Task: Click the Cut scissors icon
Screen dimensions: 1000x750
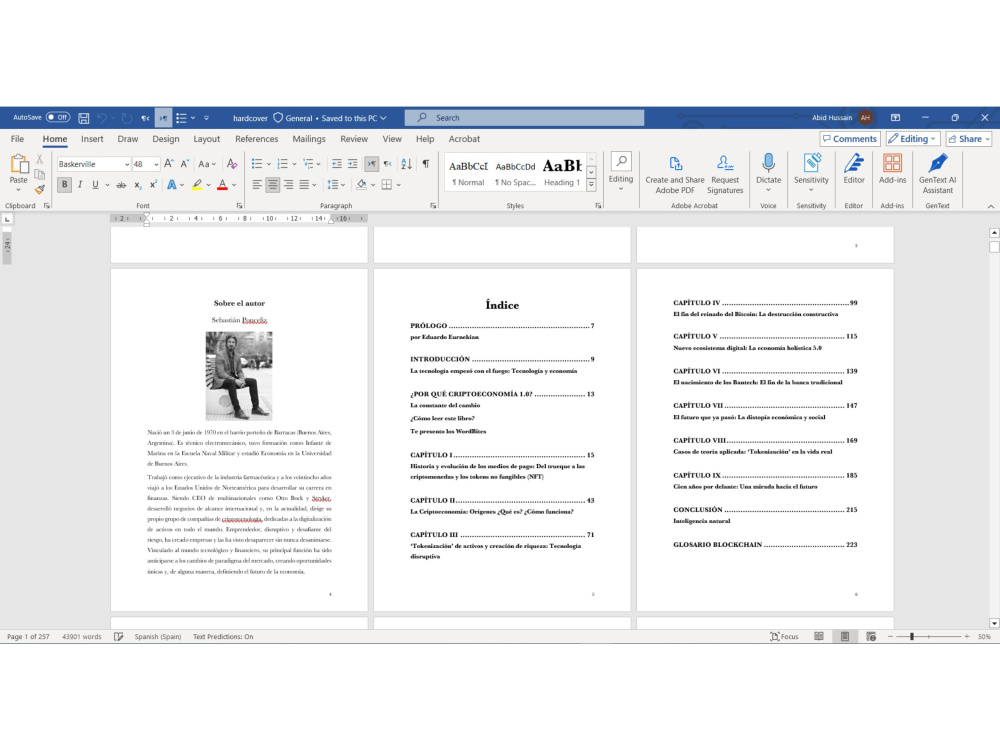Action: 40,159
